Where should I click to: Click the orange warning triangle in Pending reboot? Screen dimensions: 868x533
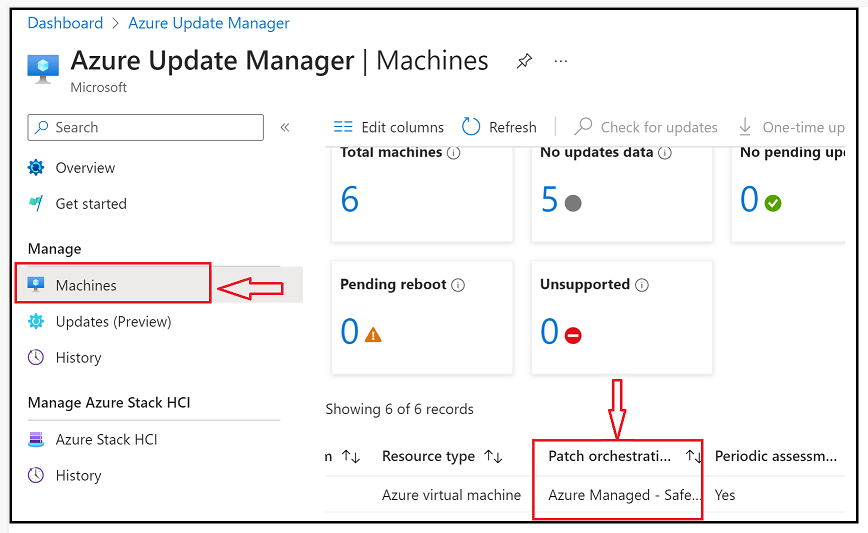click(373, 335)
